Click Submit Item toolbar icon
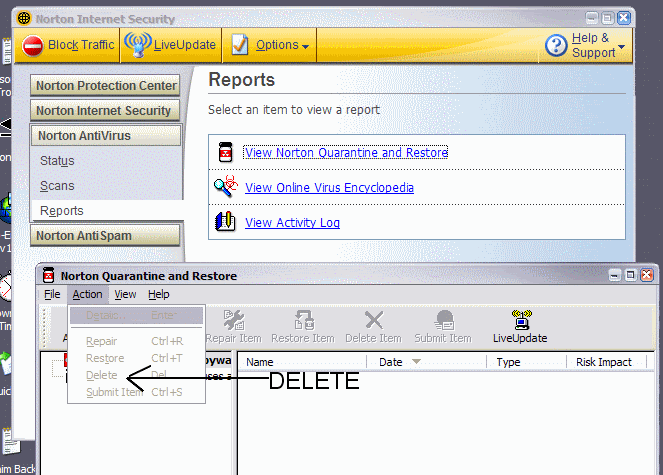The image size is (663, 475). pos(444,320)
